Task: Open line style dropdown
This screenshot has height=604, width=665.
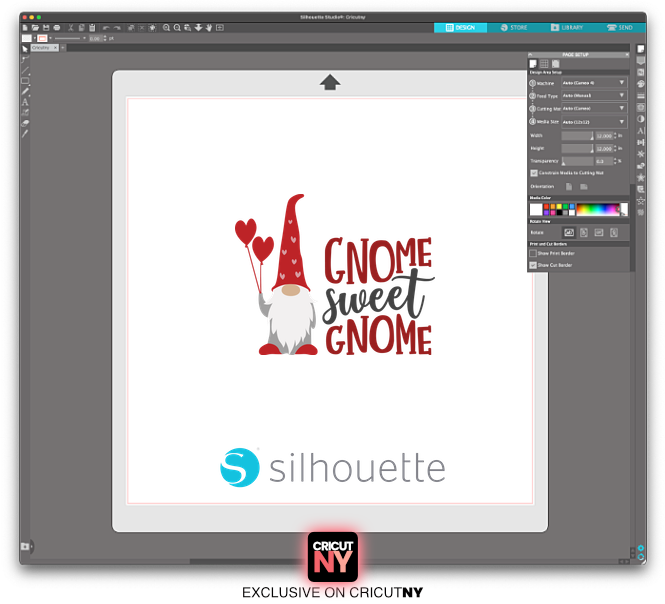Action: pos(84,39)
